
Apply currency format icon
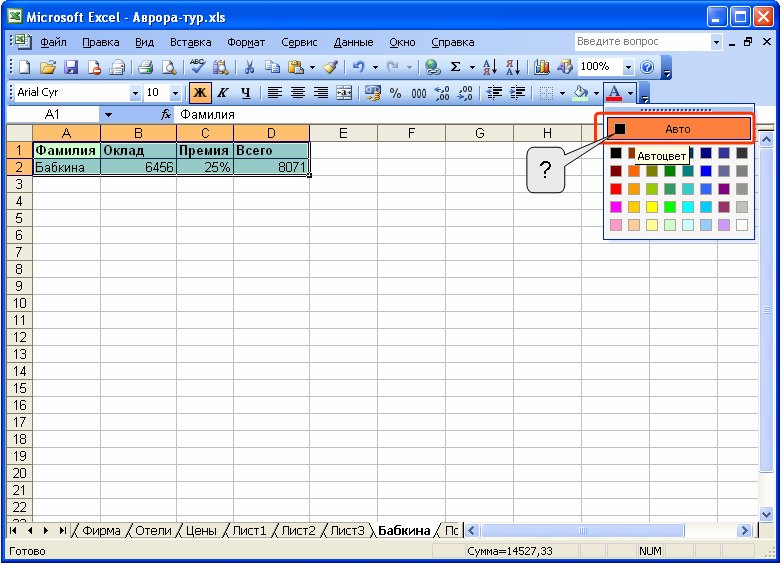click(x=372, y=93)
